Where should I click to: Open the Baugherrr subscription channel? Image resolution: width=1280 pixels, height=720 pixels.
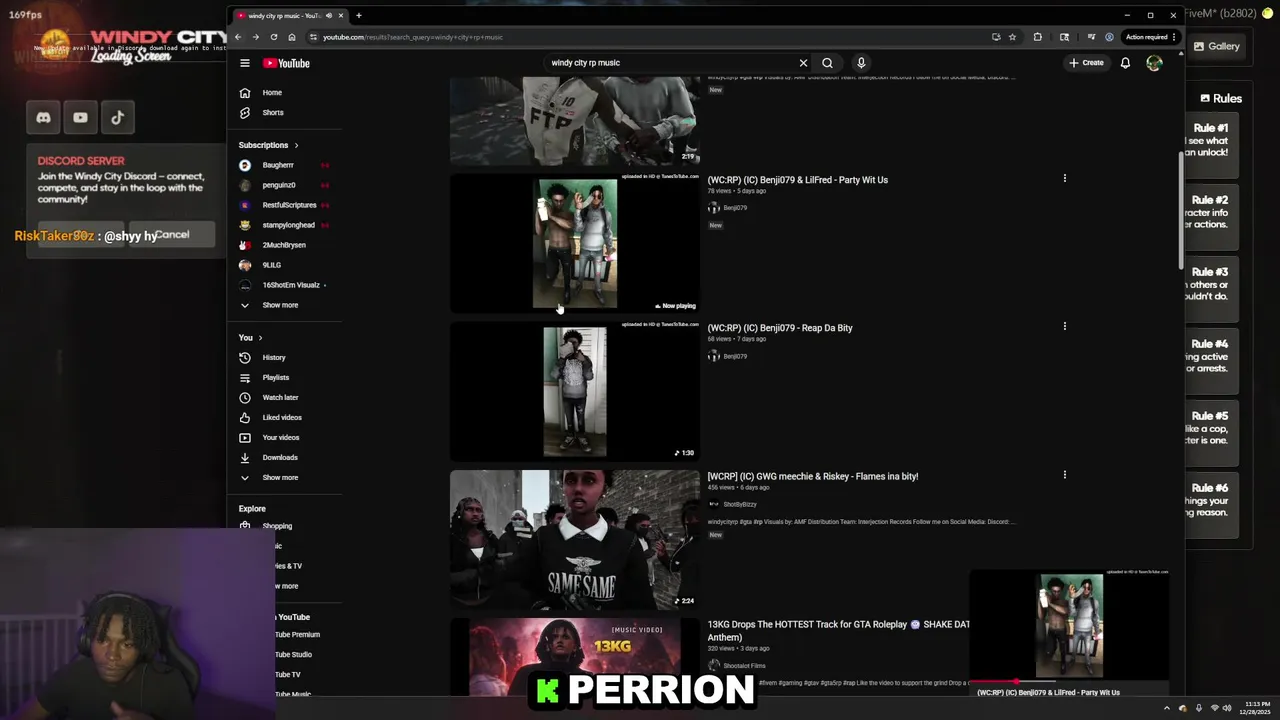click(x=278, y=165)
